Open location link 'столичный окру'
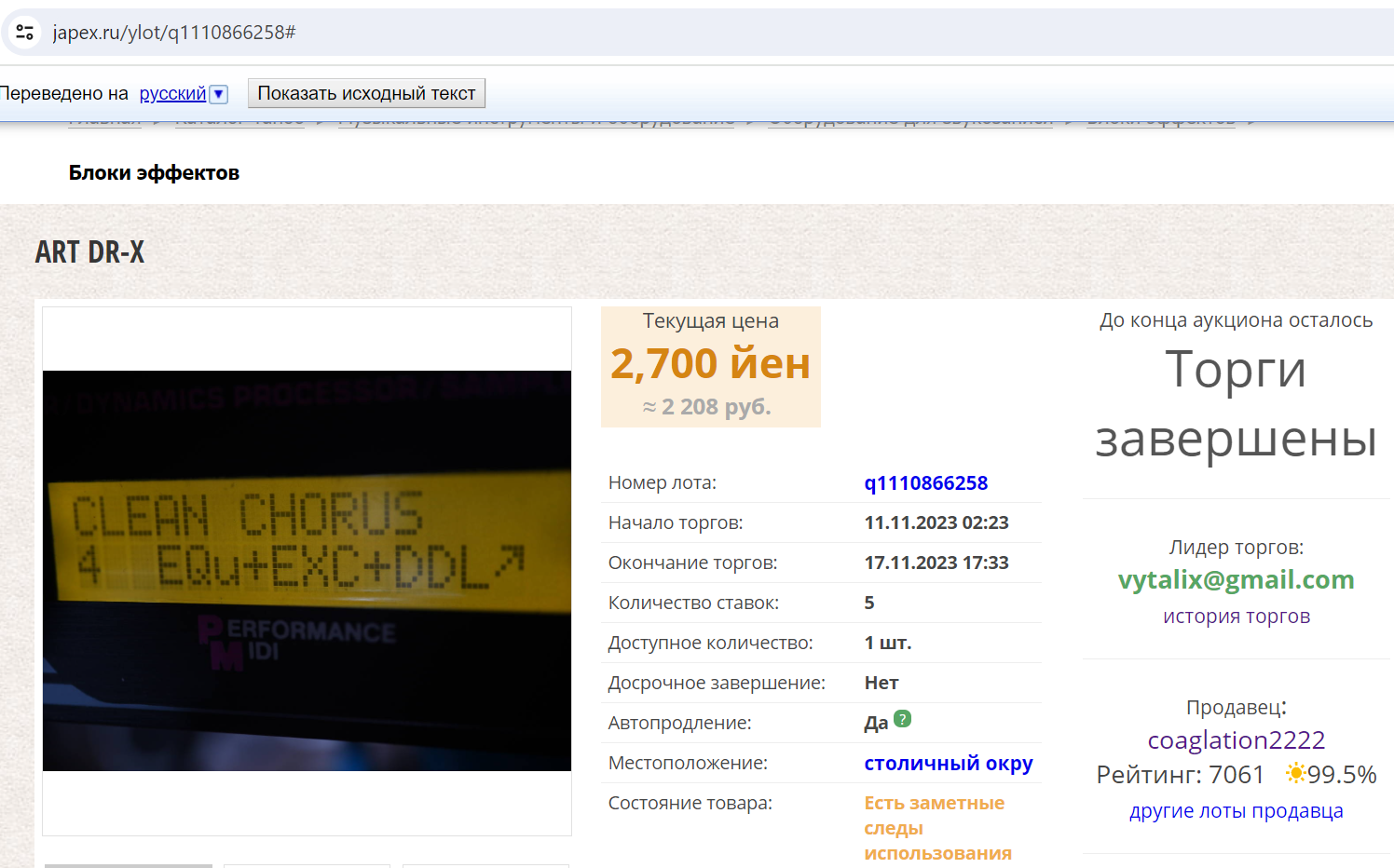The height and width of the screenshot is (868, 1394). 949,764
